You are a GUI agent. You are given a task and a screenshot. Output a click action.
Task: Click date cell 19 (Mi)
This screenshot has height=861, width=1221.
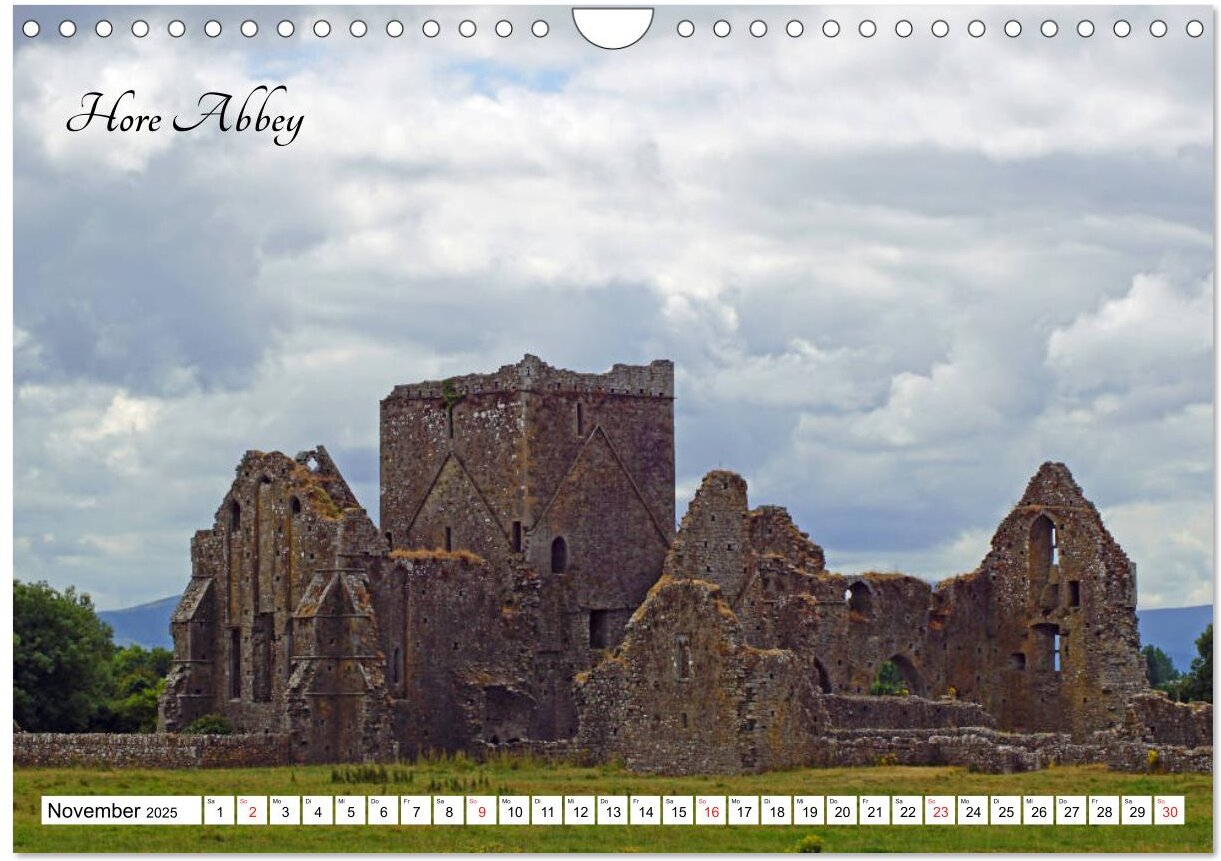pos(809,810)
